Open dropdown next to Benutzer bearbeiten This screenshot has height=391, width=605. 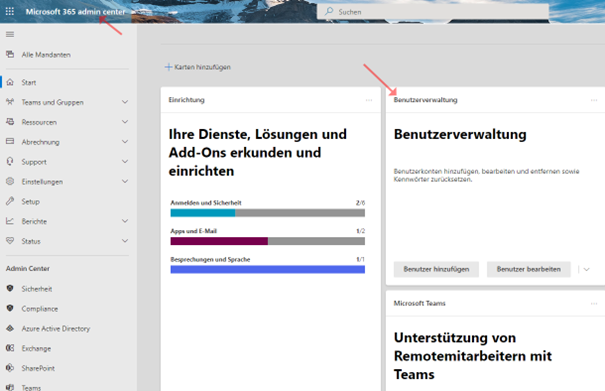(586, 269)
